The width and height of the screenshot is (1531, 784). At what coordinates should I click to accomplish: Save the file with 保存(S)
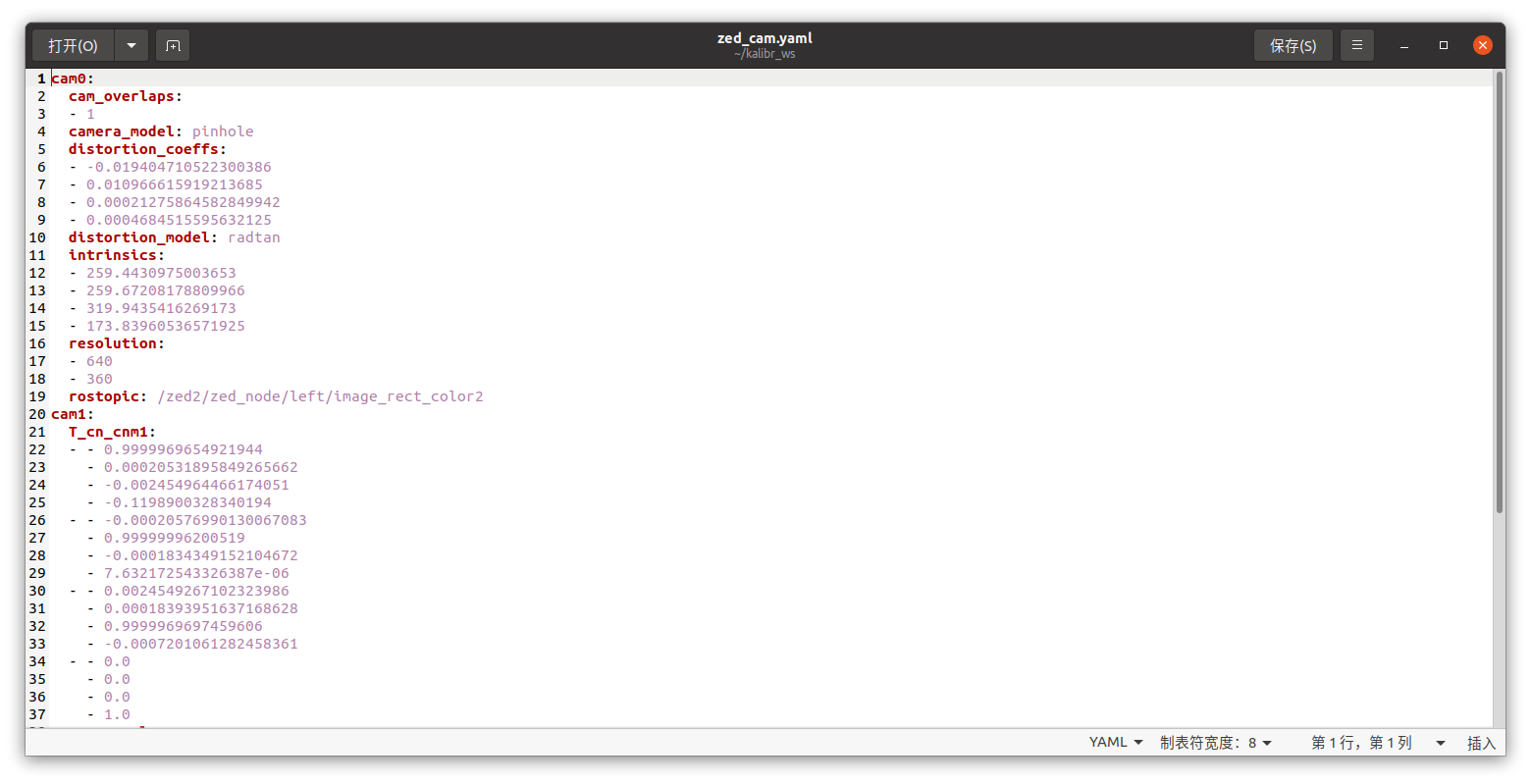tap(1293, 45)
